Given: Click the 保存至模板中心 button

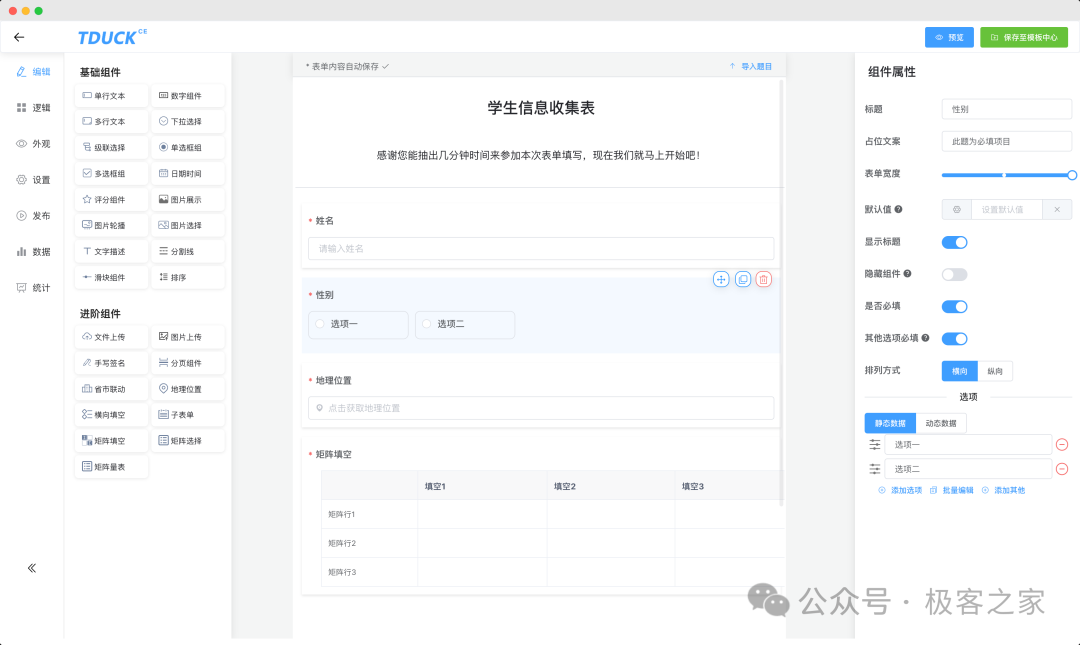Looking at the screenshot, I should 1024,37.
